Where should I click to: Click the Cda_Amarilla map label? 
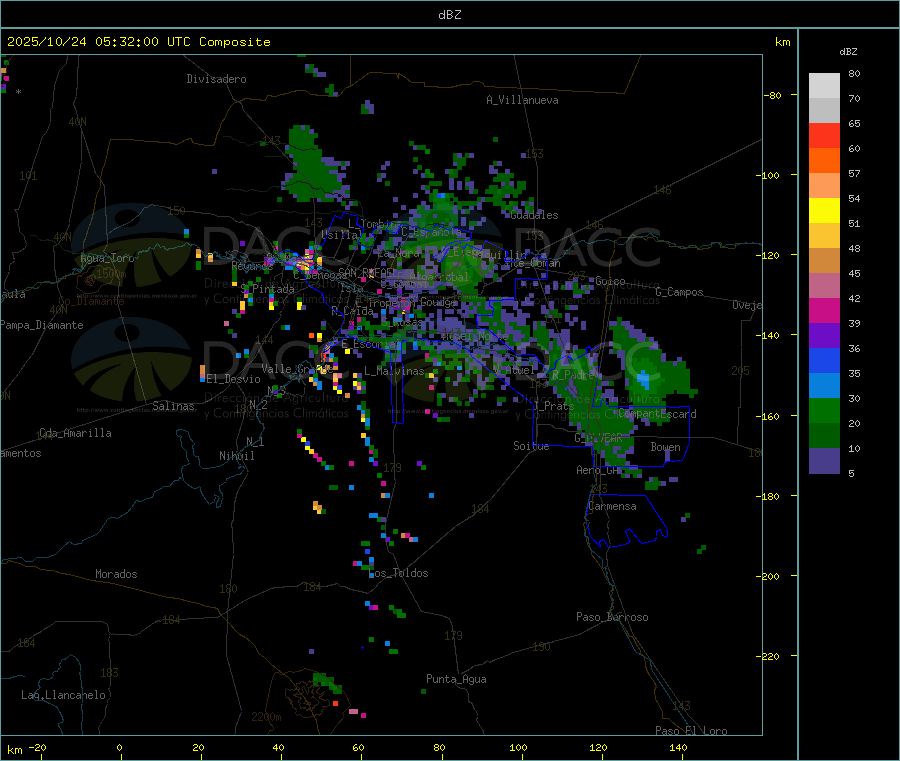pyautogui.click(x=75, y=433)
